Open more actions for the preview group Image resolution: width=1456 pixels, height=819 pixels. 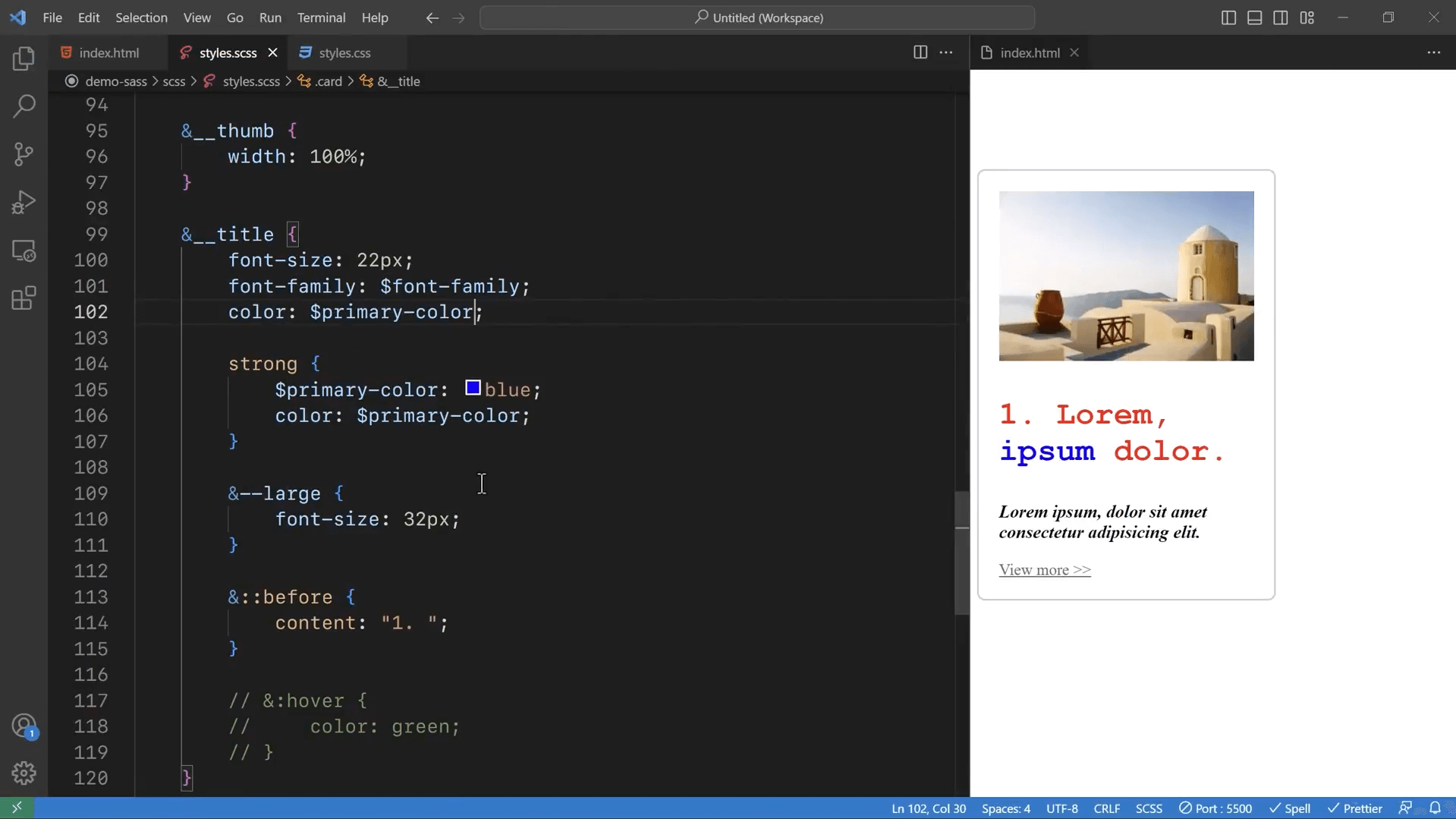1433,52
